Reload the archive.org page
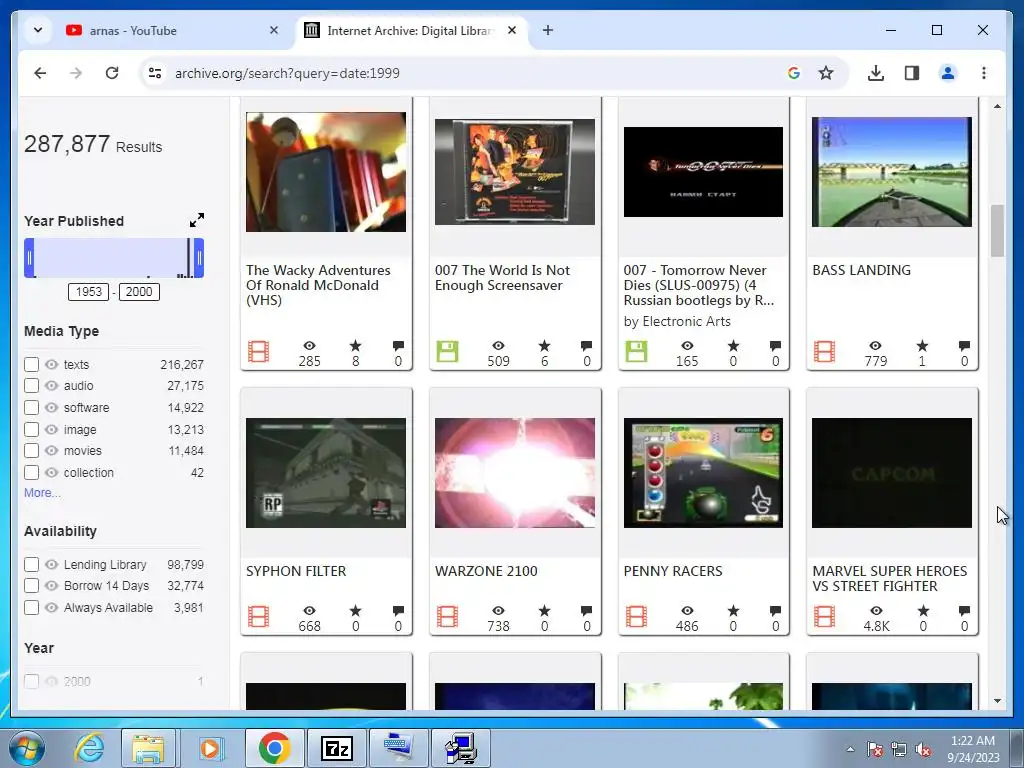The width and height of the screenshot is (1024, 768). tap(112, 73)
